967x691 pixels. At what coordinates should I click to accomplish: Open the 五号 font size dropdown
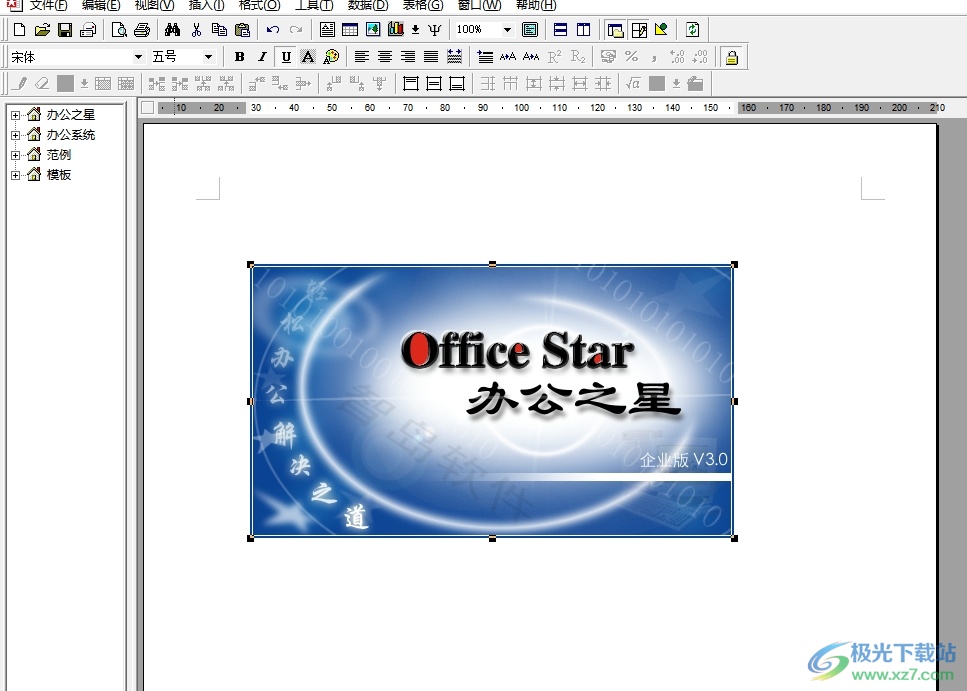pos(209,57)
